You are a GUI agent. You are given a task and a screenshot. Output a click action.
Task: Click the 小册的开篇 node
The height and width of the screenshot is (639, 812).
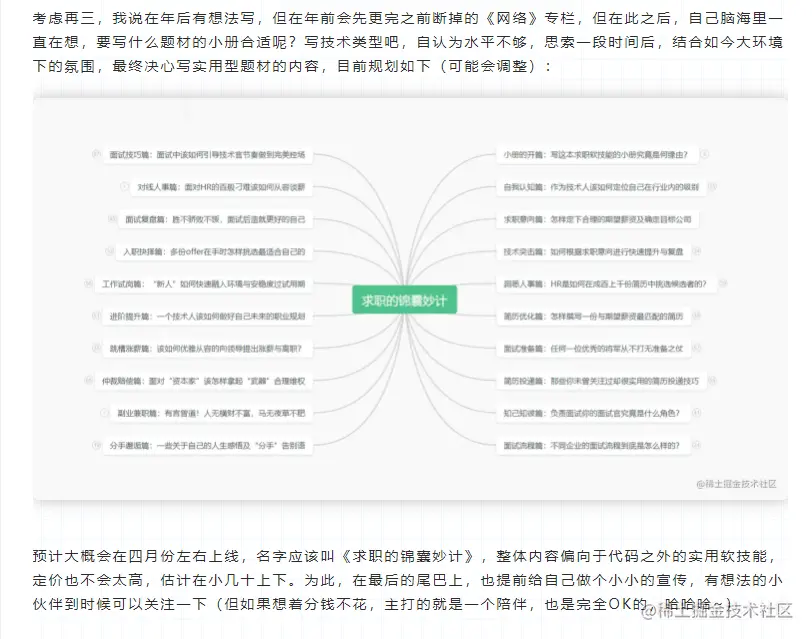[x=596, y=154]
